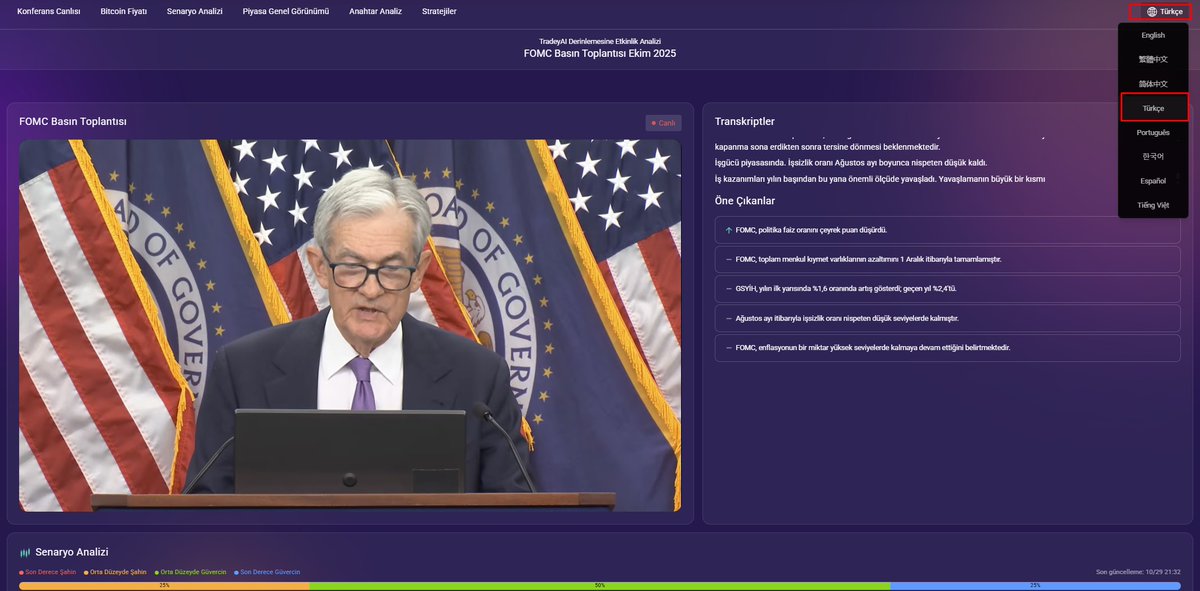This screenshot has height=591, width=1200.
Task: Select 한국어 from the language dropdown
Action: pyautogui.click(x=1152, y=156)
